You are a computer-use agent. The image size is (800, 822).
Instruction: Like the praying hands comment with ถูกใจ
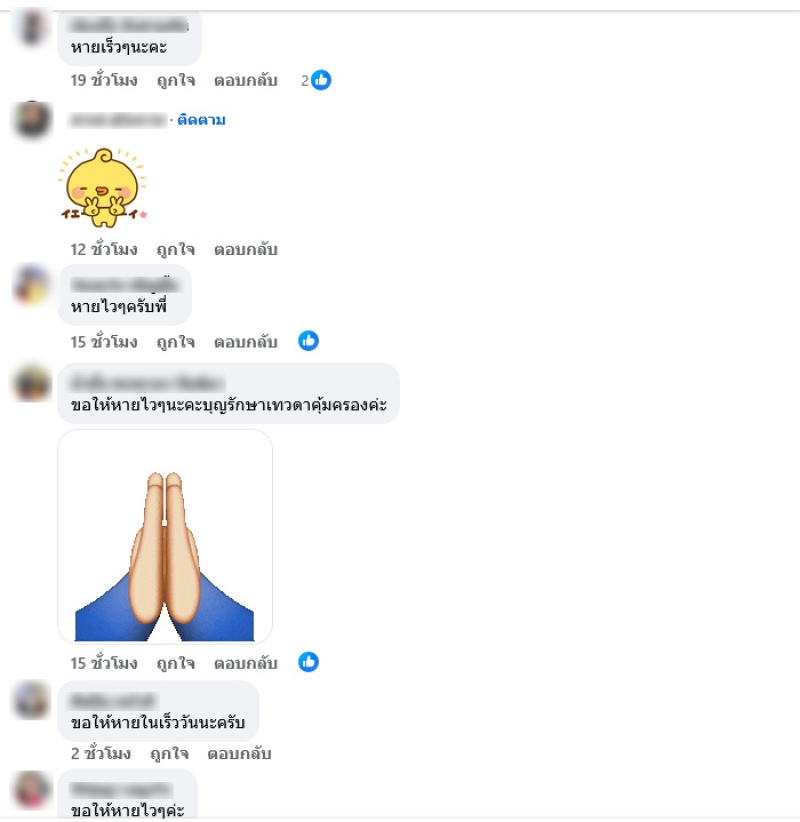click(x=176, y=664)
